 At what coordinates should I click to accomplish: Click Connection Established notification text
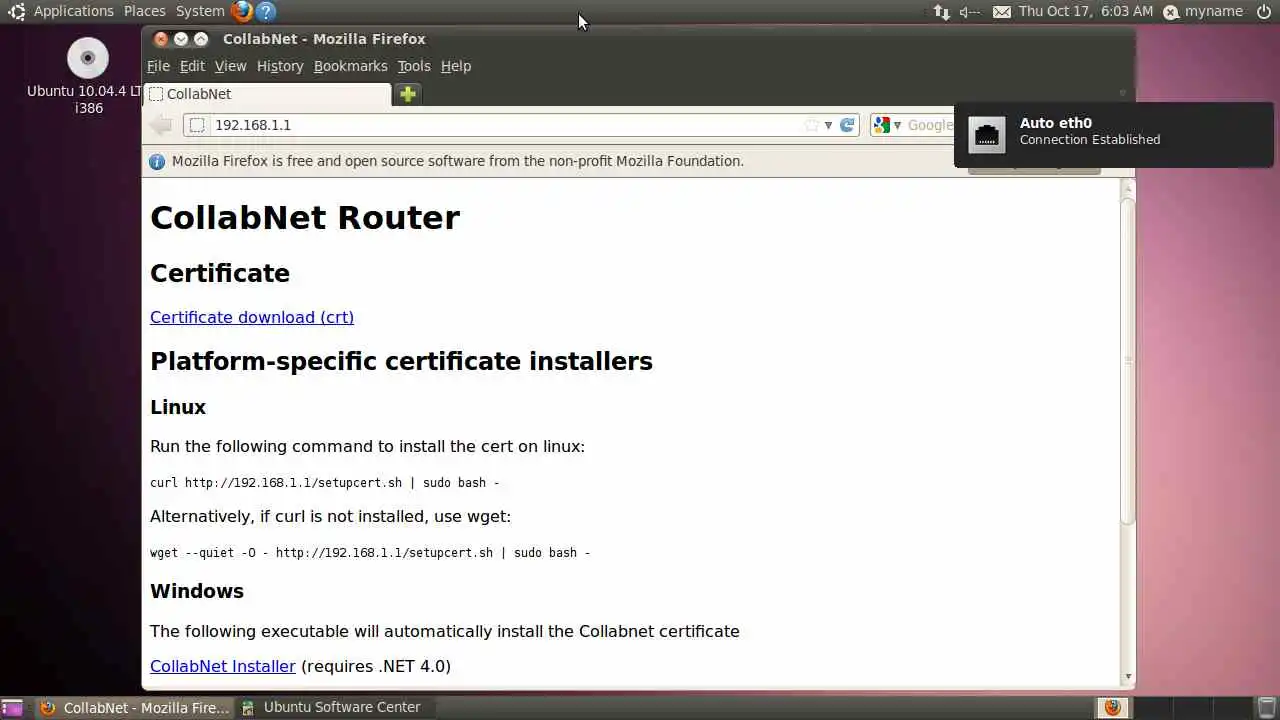pos(1090,140)
